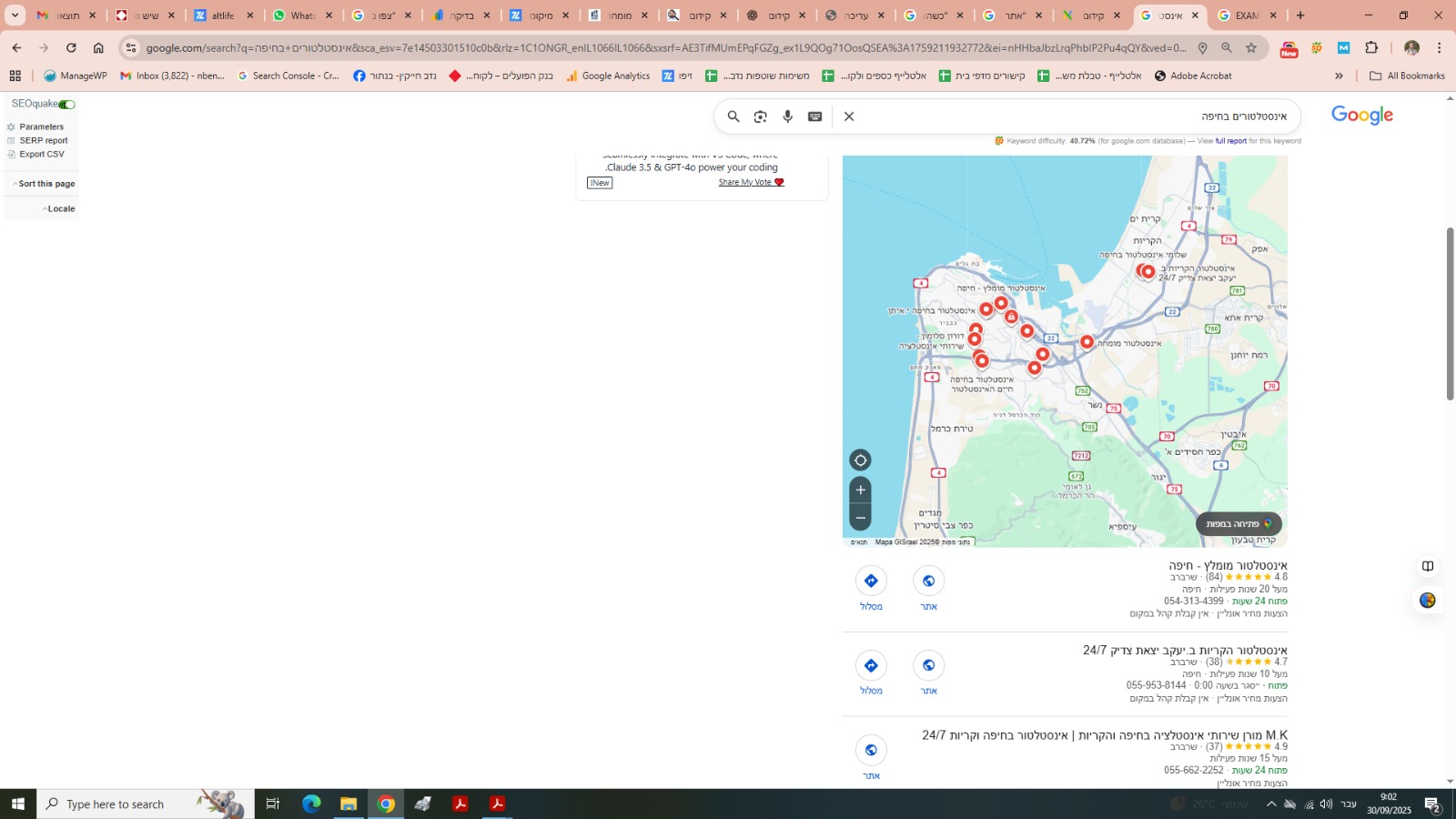Clear the search box with the X
1456x819 pixels.
coord(849,116)
